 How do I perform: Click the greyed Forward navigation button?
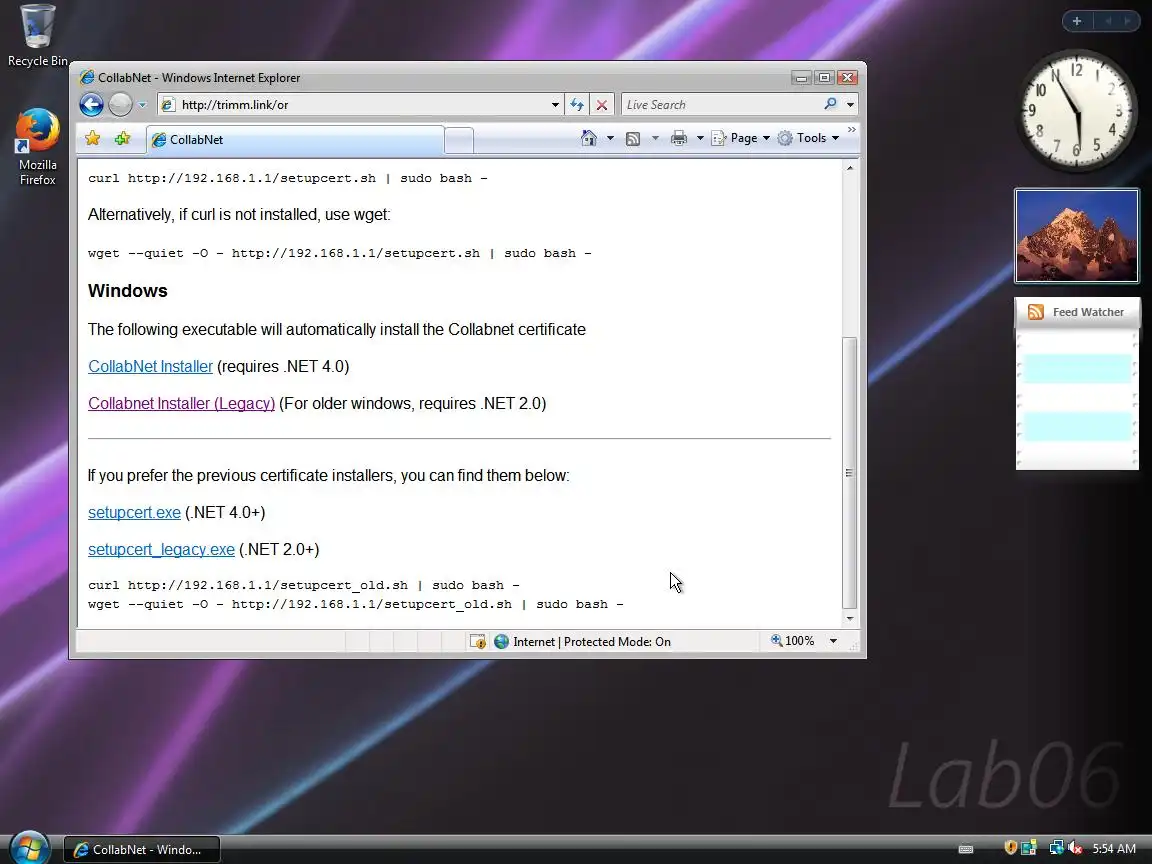pyautogui.click(x=120, y=104)
